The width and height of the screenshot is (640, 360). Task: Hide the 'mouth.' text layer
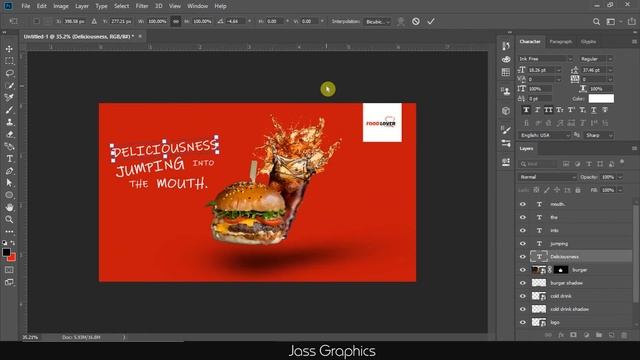523,204
